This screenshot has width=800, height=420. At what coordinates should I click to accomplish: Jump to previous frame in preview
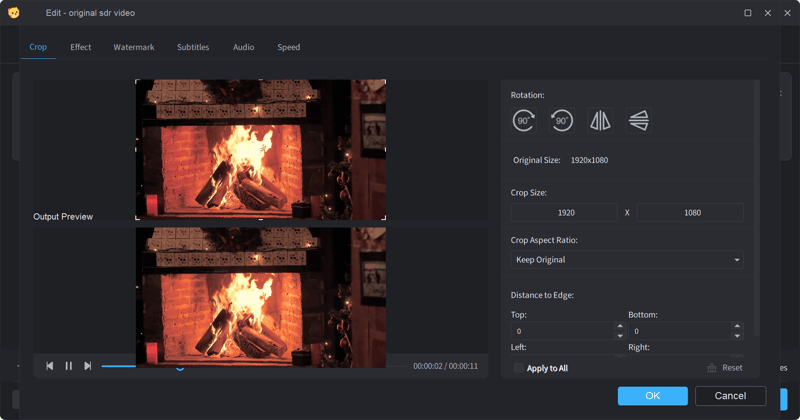point(50,366)
